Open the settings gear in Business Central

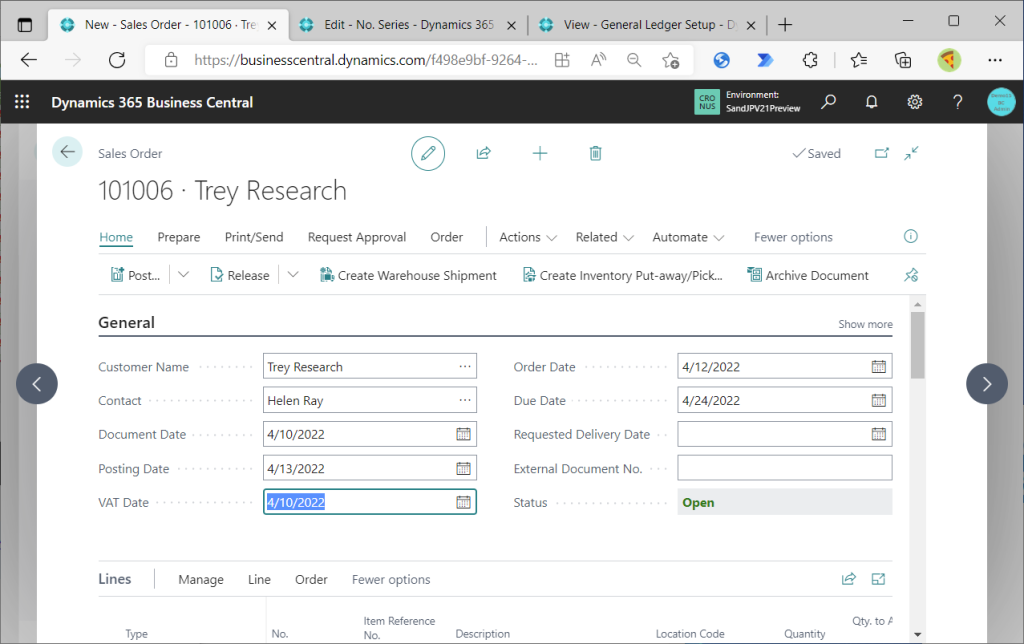point(915,102)
